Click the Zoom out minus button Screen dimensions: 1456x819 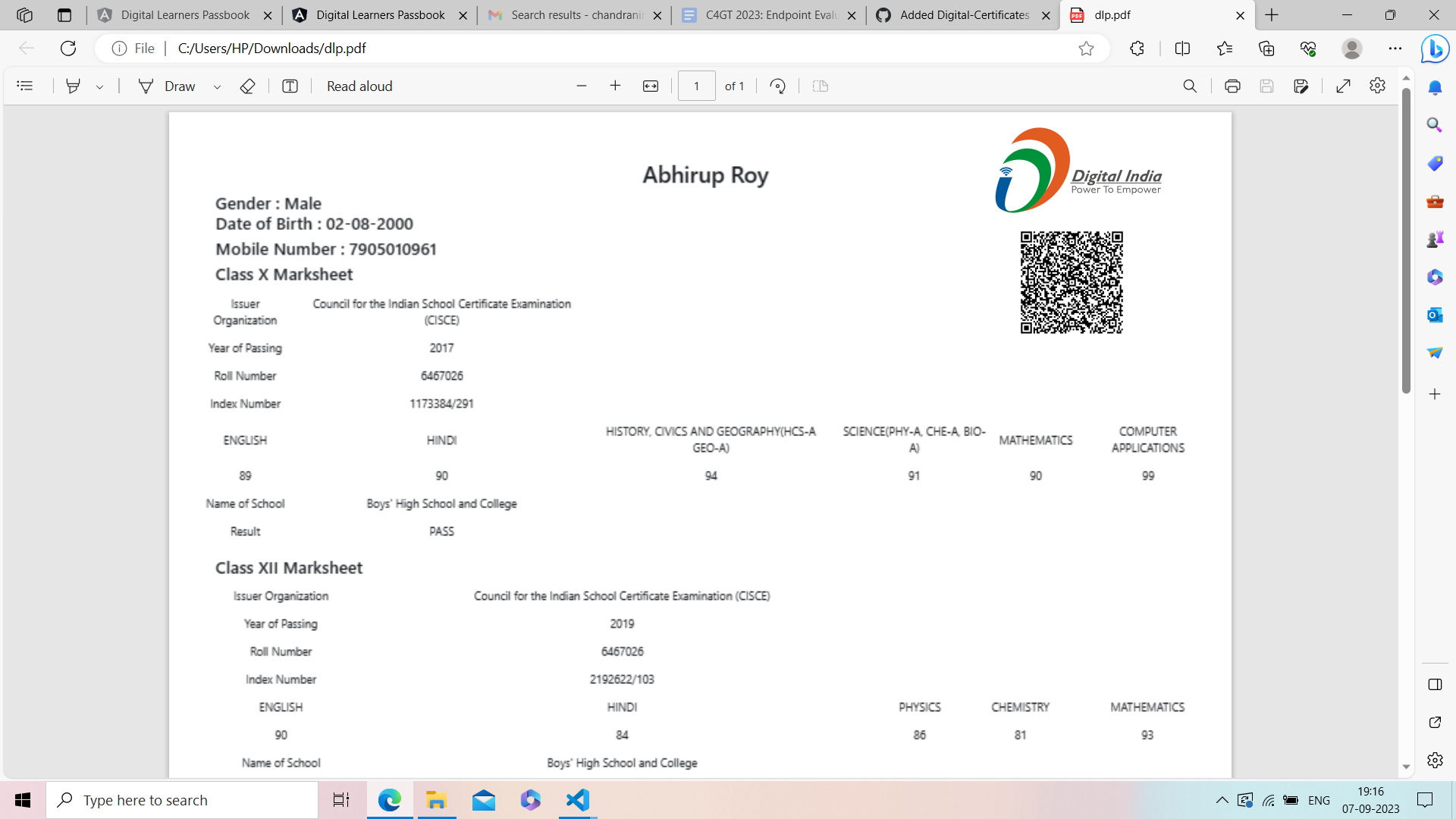click(x=581, y=86)
